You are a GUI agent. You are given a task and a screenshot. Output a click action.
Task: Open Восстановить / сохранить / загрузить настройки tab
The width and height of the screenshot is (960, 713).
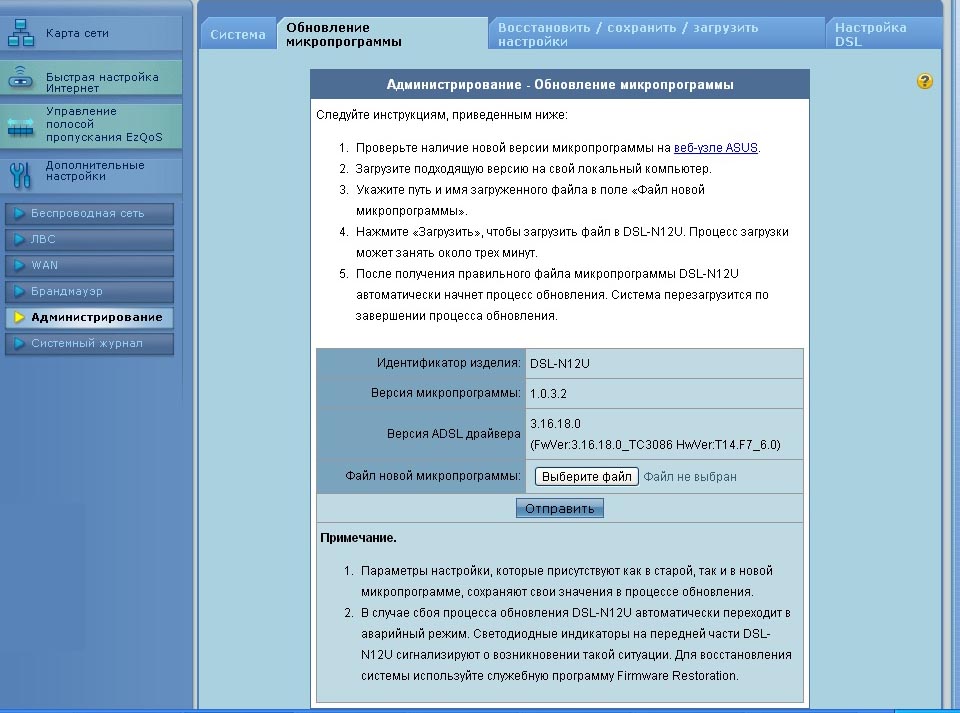coord(657,34)
